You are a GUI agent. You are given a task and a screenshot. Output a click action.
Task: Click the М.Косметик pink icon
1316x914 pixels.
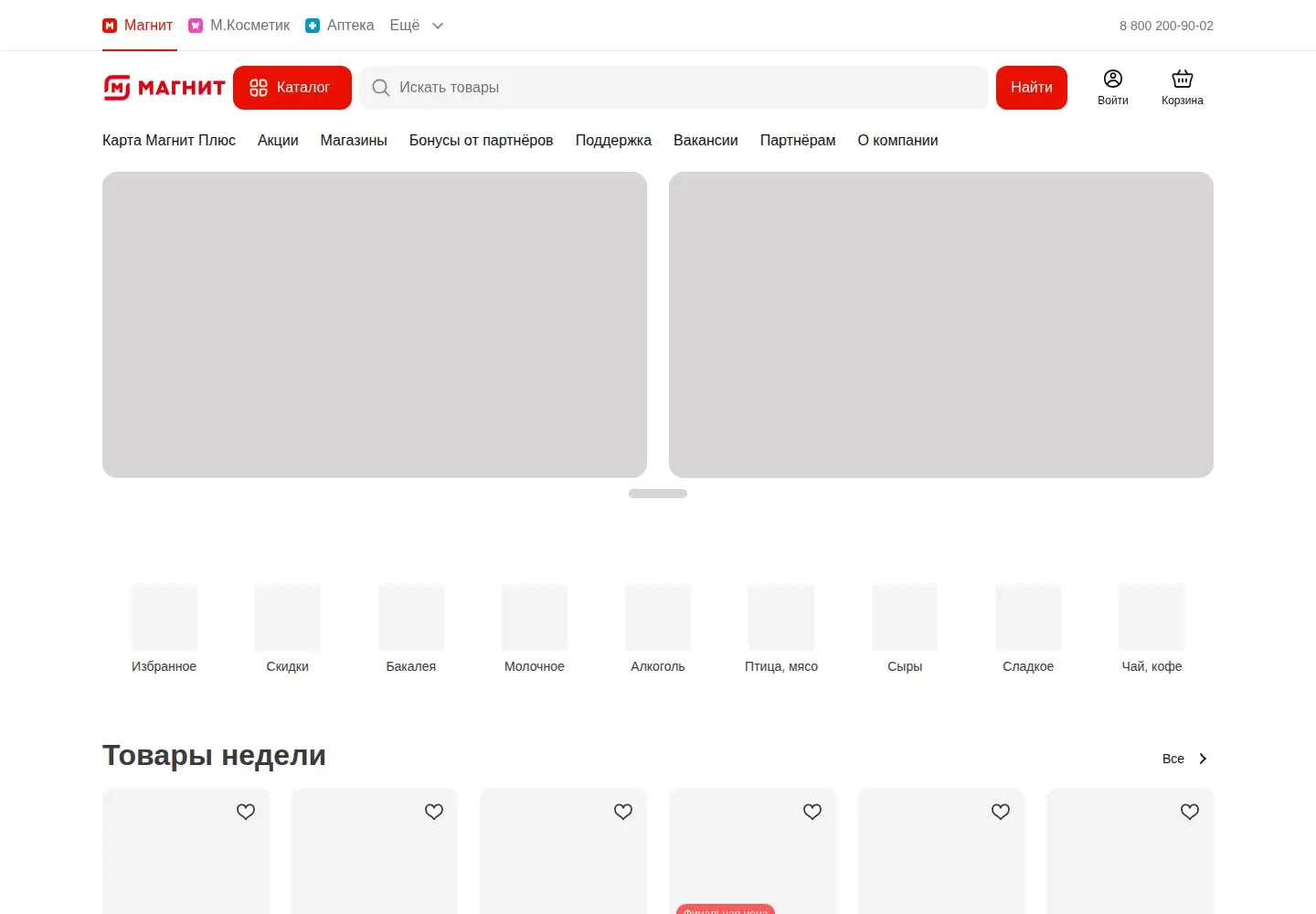[196, 26]
